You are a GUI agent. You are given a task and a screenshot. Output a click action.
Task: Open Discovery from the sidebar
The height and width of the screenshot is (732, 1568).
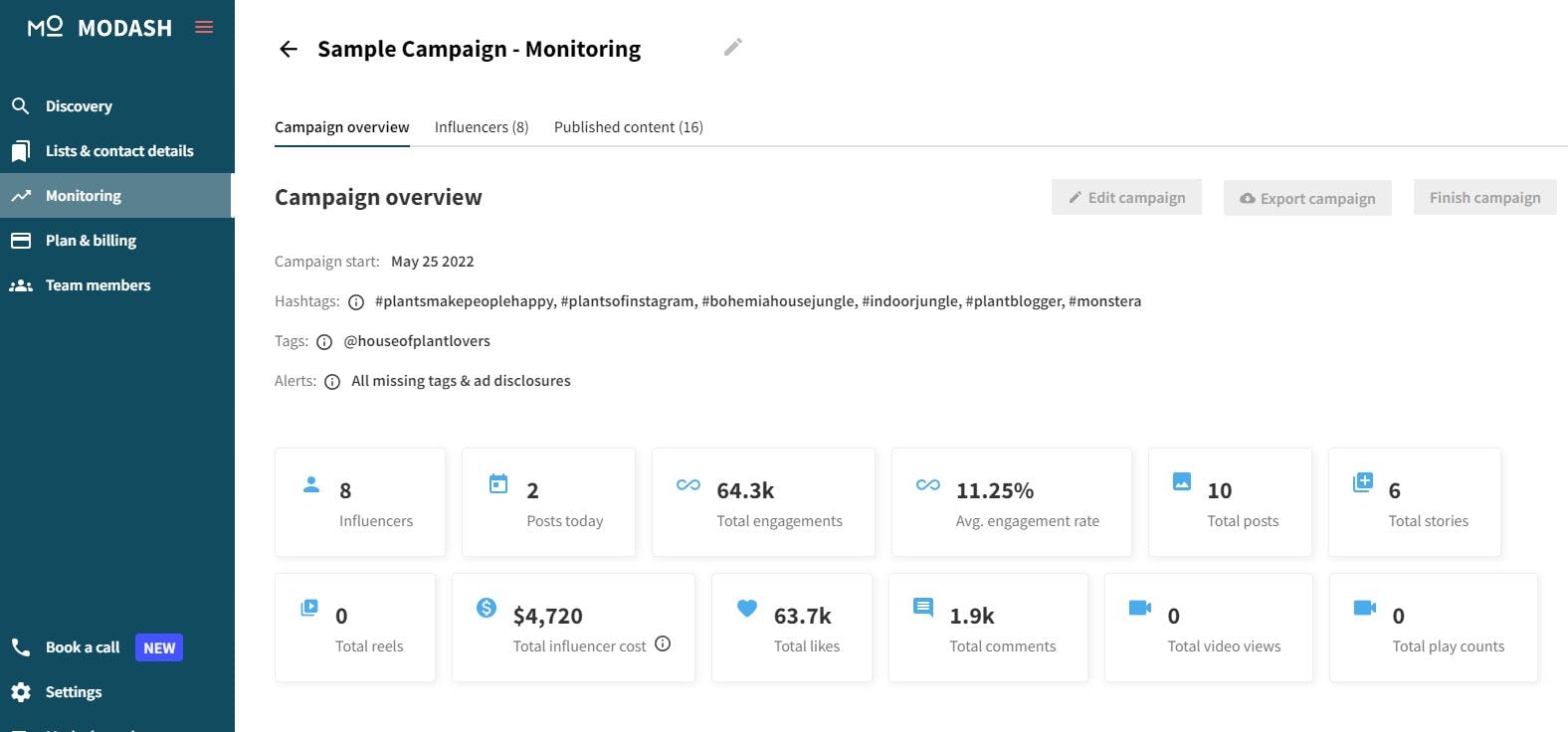[79, 106]
